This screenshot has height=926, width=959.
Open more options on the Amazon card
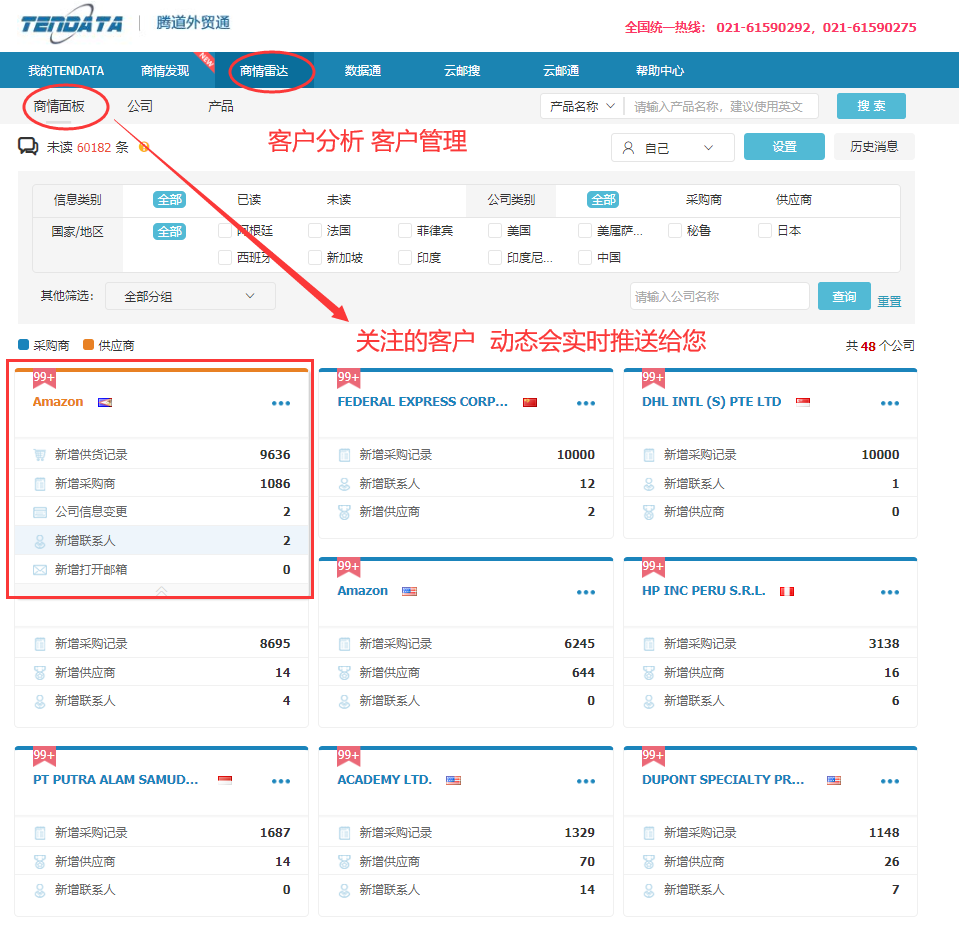pyautogui.click(x=281, y=402)
